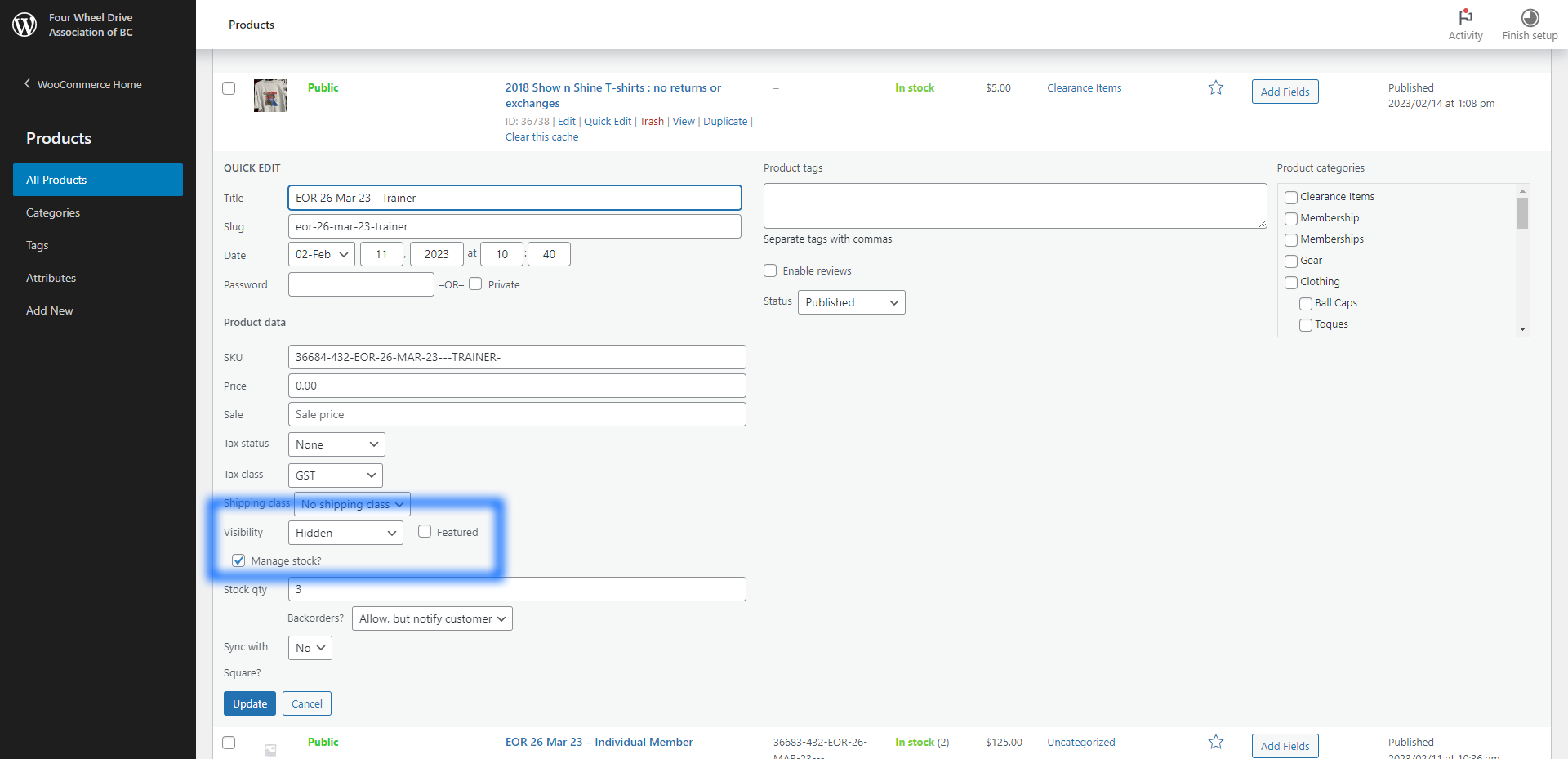Screen dimensions: 1568x759
Task: Open the Sync with Square dropdown
Action: tap(310, 648)
